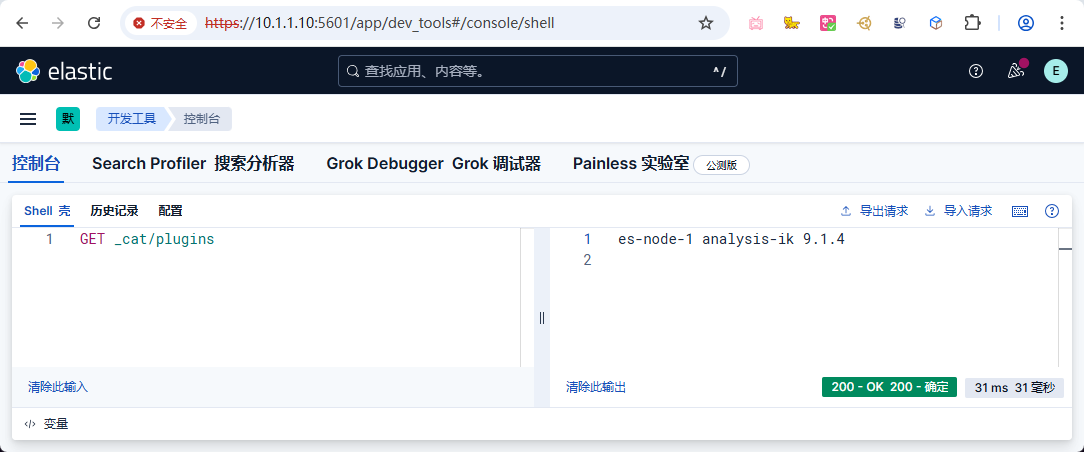Open the pink extension with the green checkmark
The width and height of the screenshot is (1084, 452).
(x=828, y=23)
